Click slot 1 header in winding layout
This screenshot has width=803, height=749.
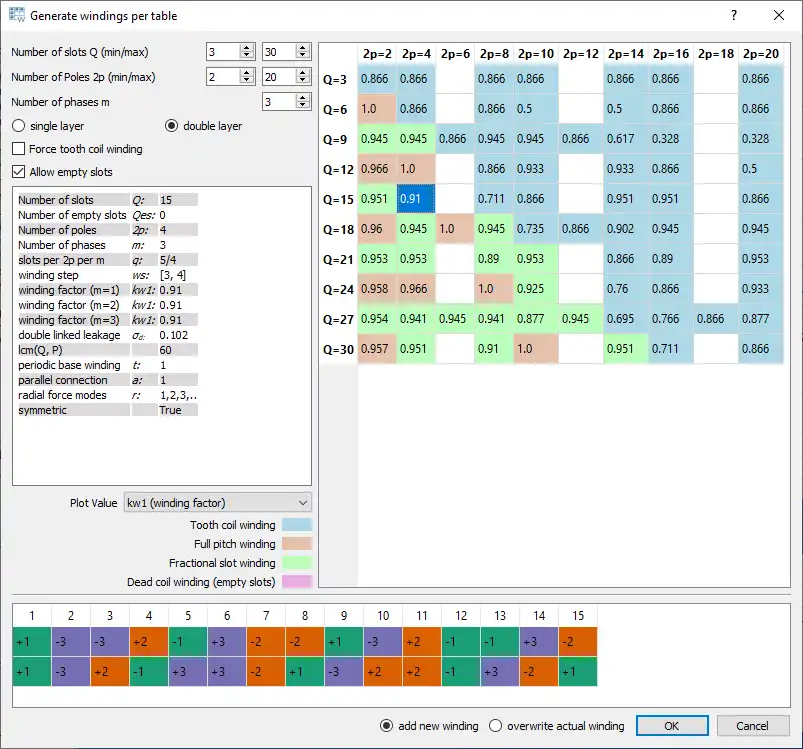[32, 615]
